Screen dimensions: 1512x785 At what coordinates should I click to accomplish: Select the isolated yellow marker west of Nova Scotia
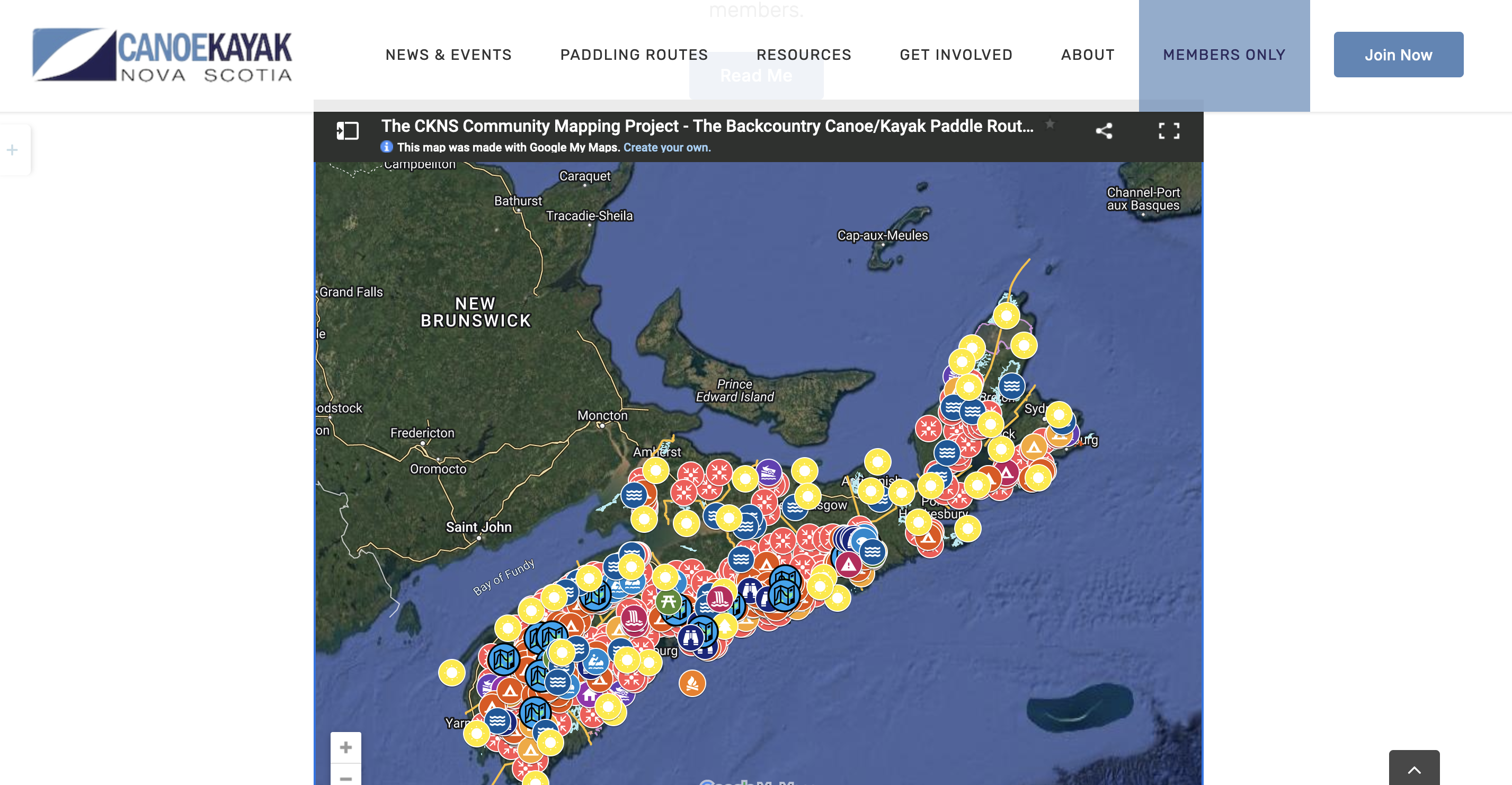pyautogui.click(x=452, y=672)
